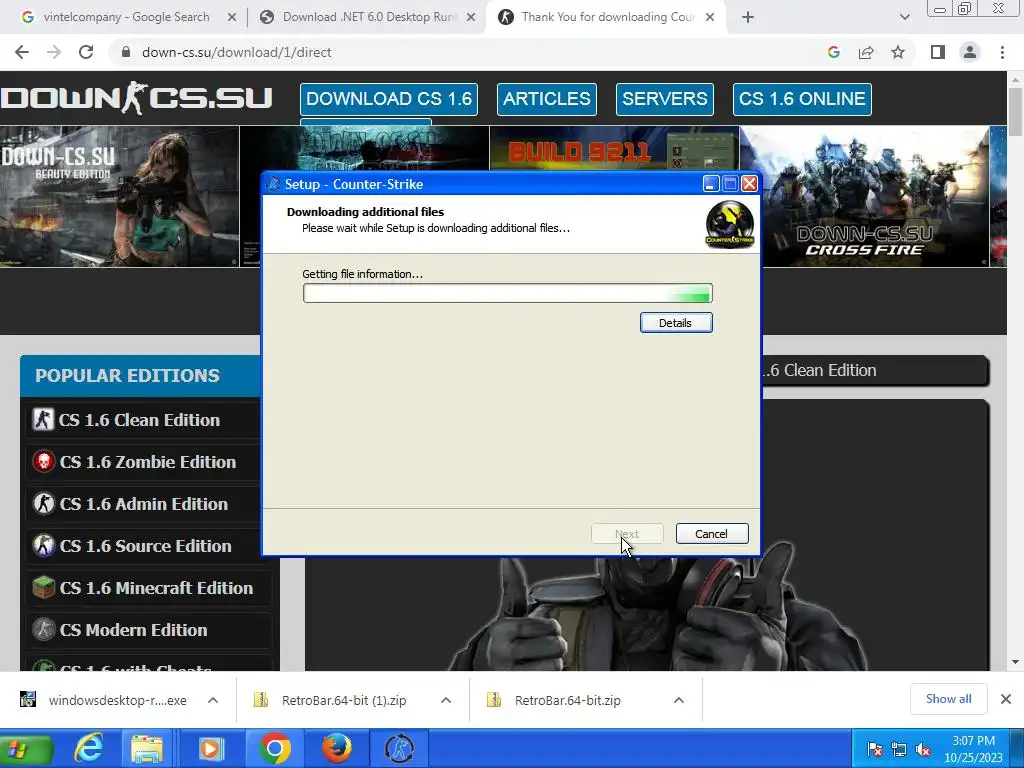Viewport: 1024px width, 768px height.
Task: Click the Counter-Strike logo in Setup
Action: tap(729, 224)
